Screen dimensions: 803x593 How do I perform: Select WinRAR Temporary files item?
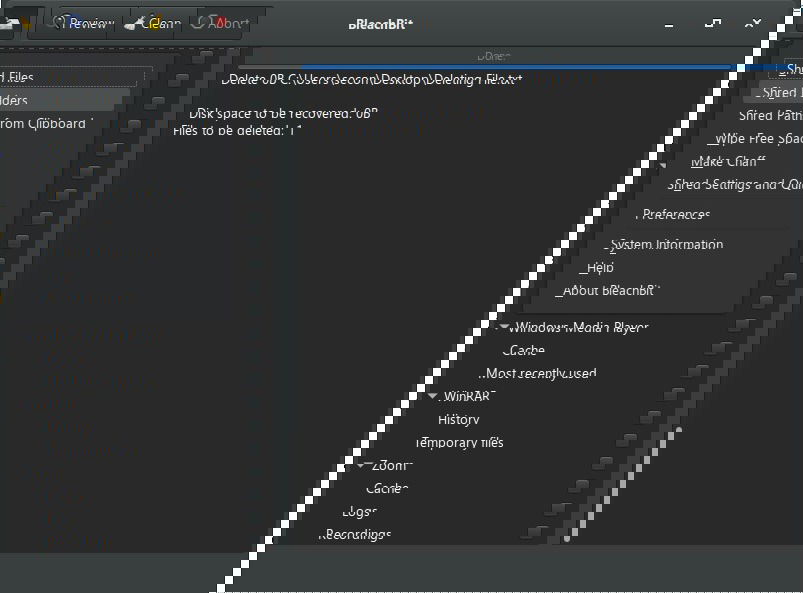(459, 442)
